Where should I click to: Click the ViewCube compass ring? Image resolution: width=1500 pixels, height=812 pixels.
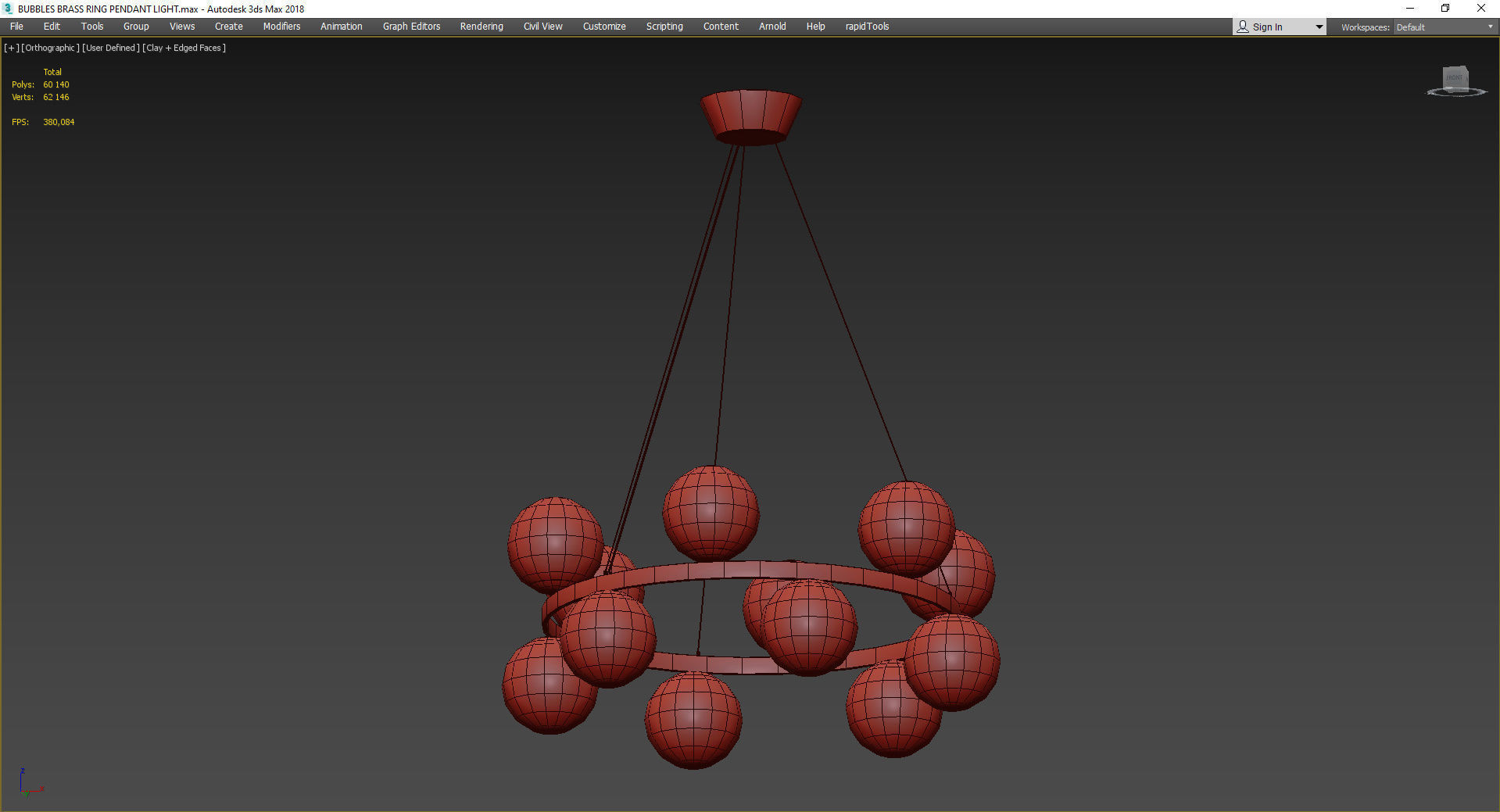[1457, 93]
